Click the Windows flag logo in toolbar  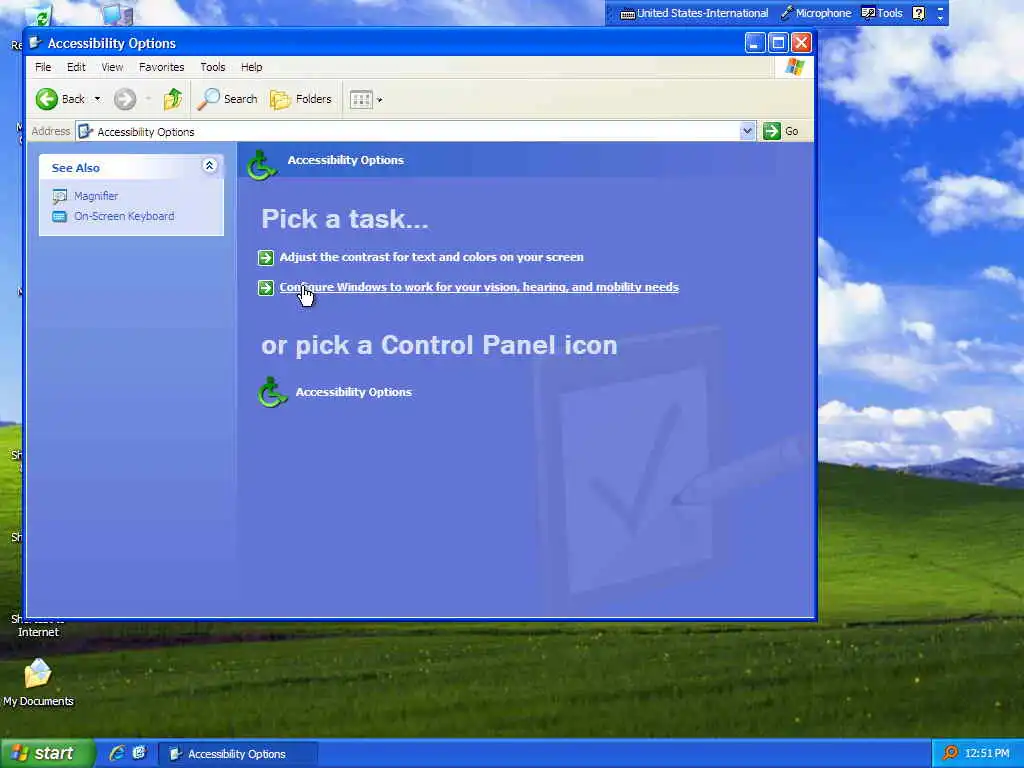click(x=795, y=67)
